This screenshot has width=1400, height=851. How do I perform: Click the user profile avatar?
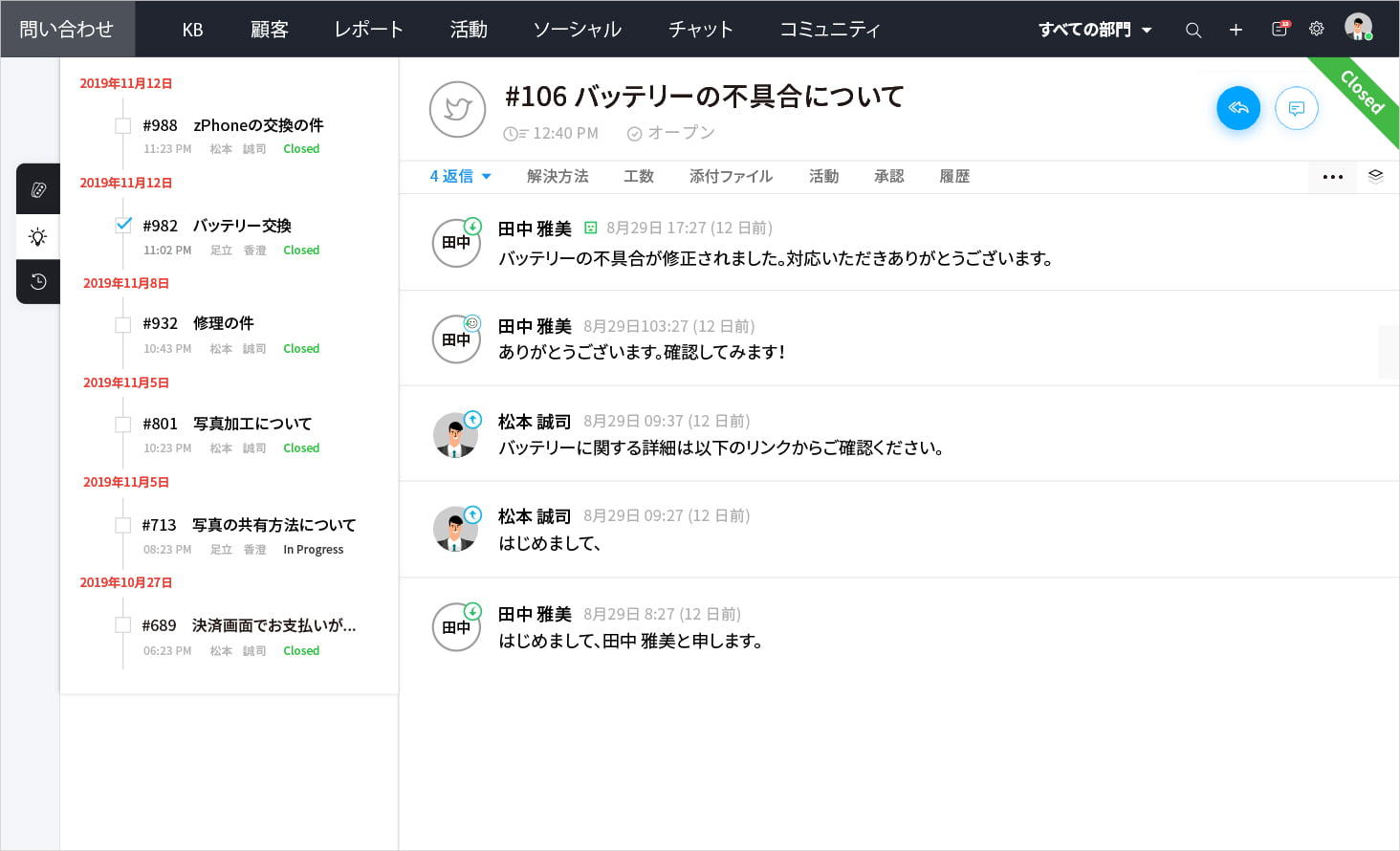(x=1357, y=27)
